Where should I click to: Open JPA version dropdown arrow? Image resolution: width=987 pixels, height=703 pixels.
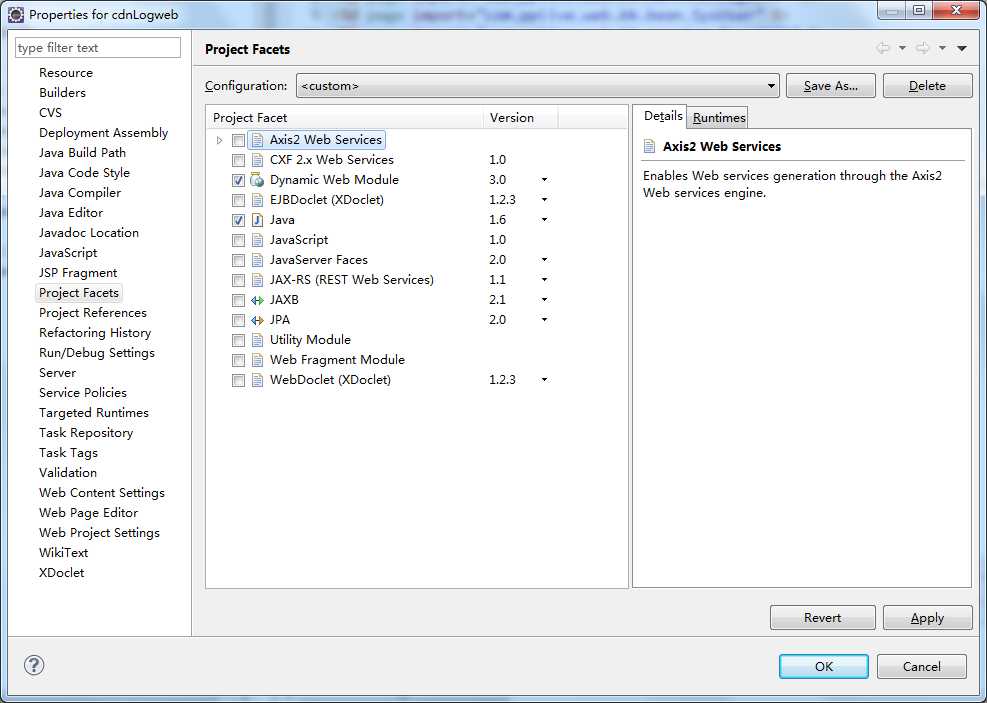544,320
